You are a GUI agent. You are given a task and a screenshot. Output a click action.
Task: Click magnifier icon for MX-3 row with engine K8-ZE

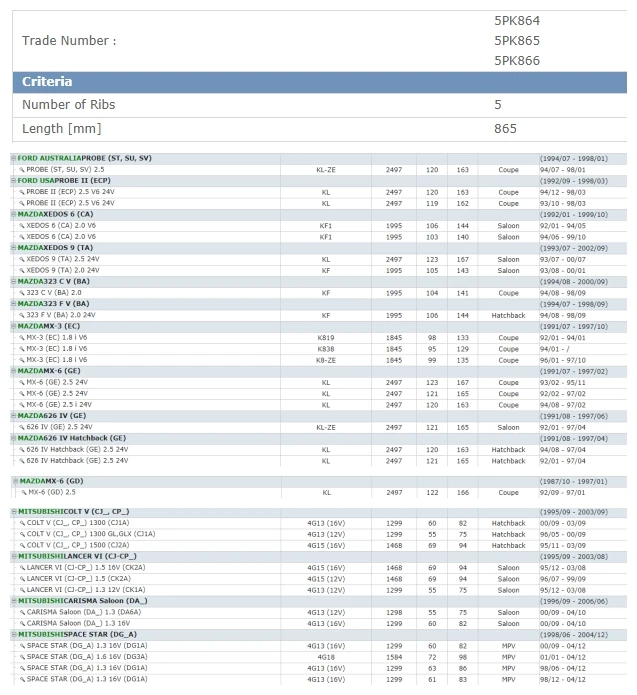coord(22,360)
